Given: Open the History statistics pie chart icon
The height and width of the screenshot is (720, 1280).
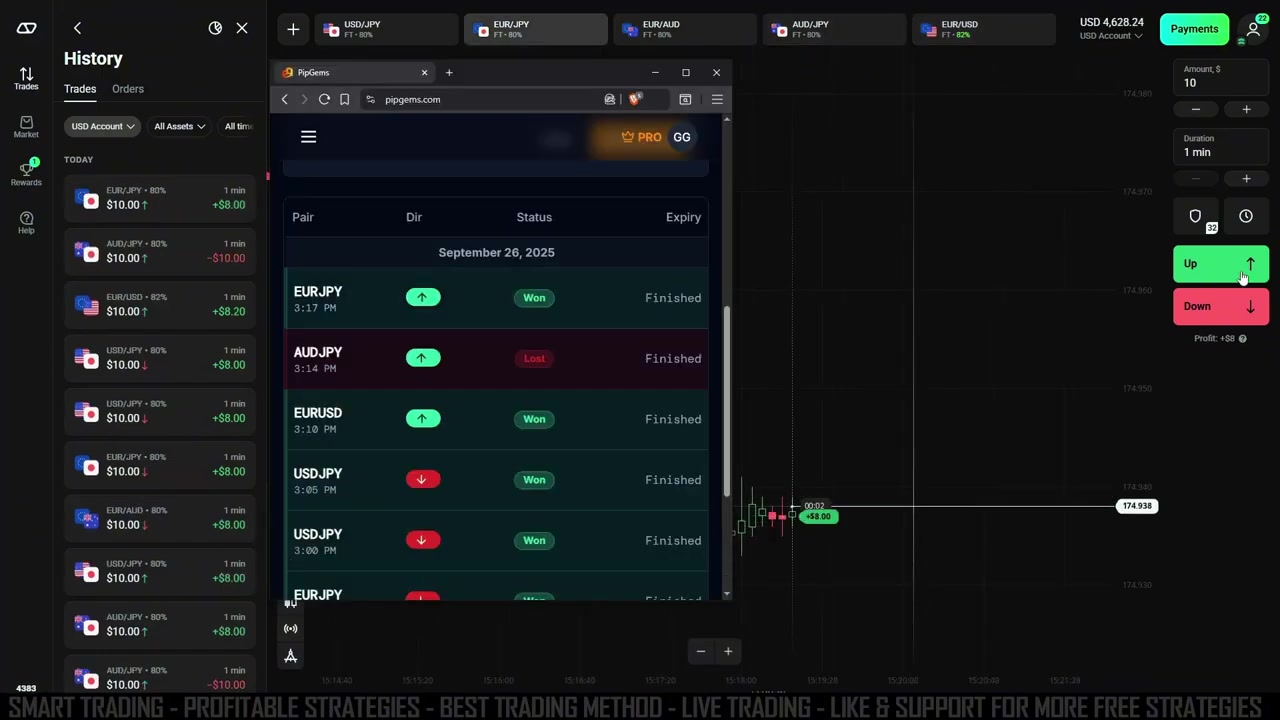Looking at the screenshot, I should click(215, 28).
